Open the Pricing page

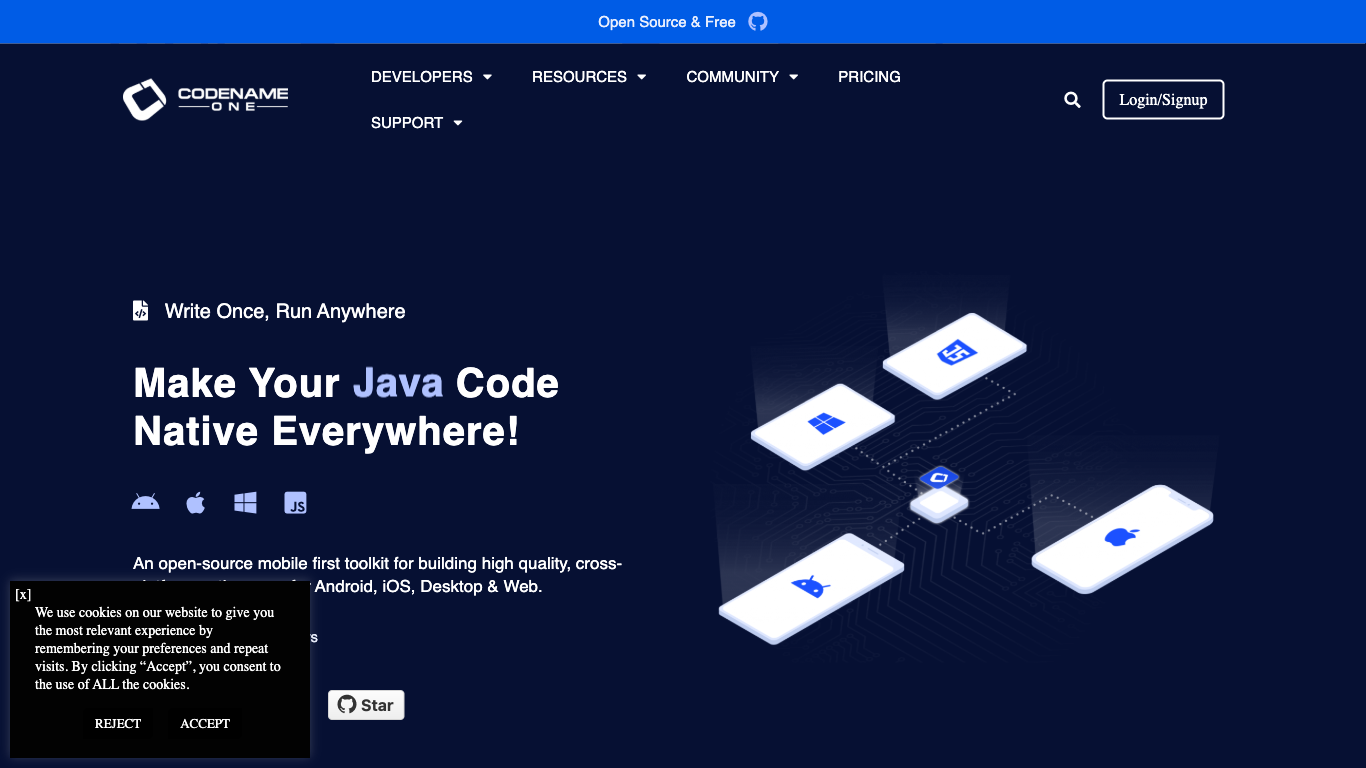pos(869,77)
